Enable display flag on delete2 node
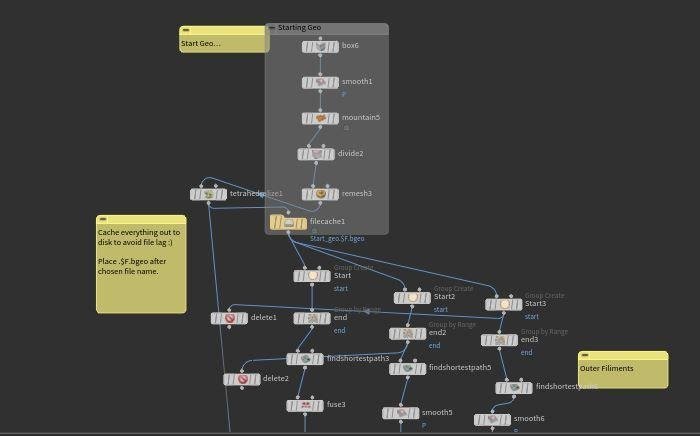 tap(257, 379)
